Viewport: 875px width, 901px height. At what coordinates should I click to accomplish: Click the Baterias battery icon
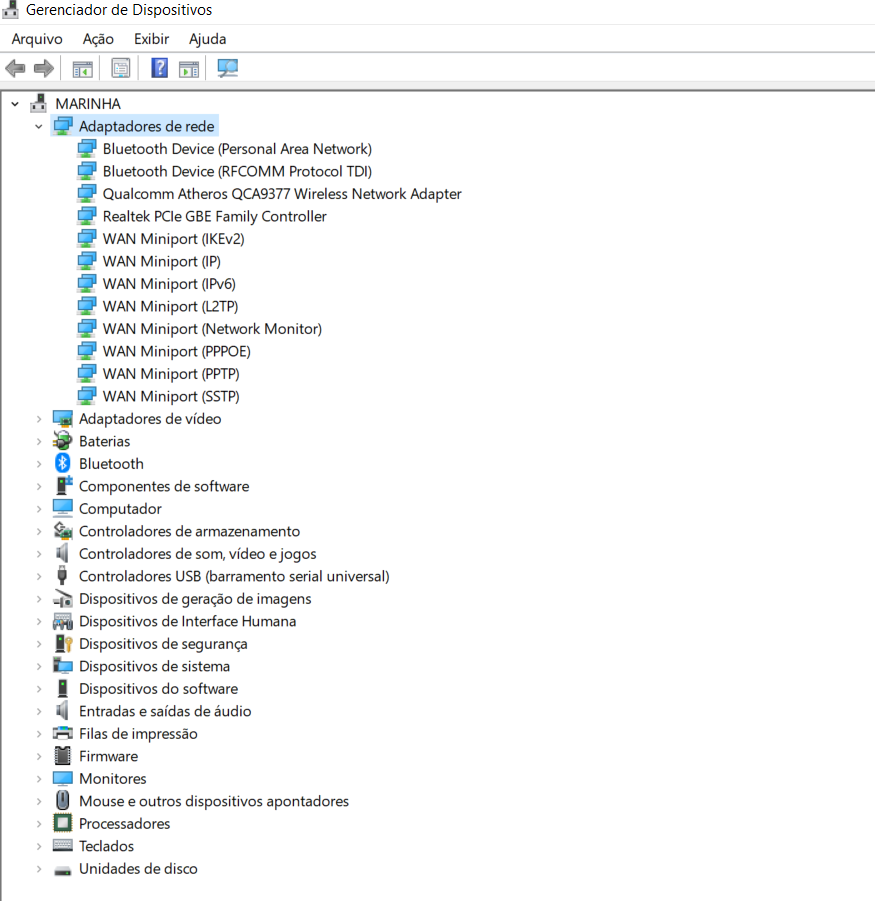(x=63, y=441)
